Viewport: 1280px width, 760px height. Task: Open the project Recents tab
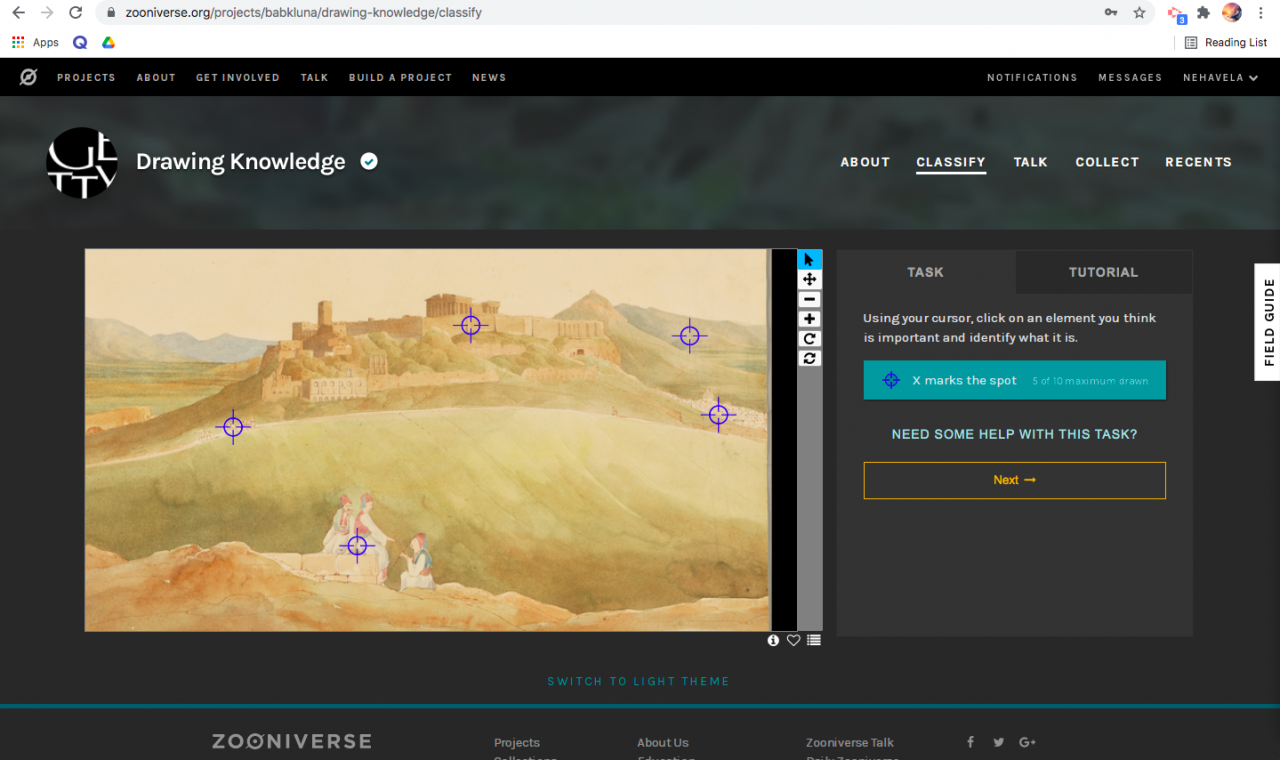coord(1198,162)
